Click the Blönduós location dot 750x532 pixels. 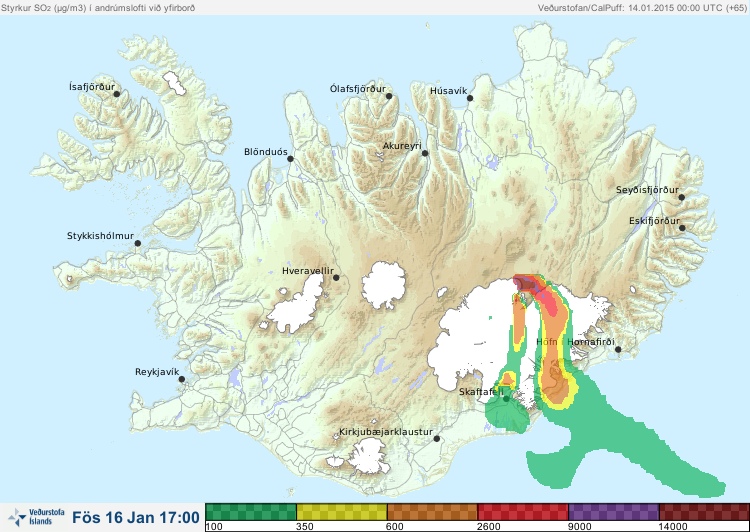pyautogui.click(x=290, y=159)
